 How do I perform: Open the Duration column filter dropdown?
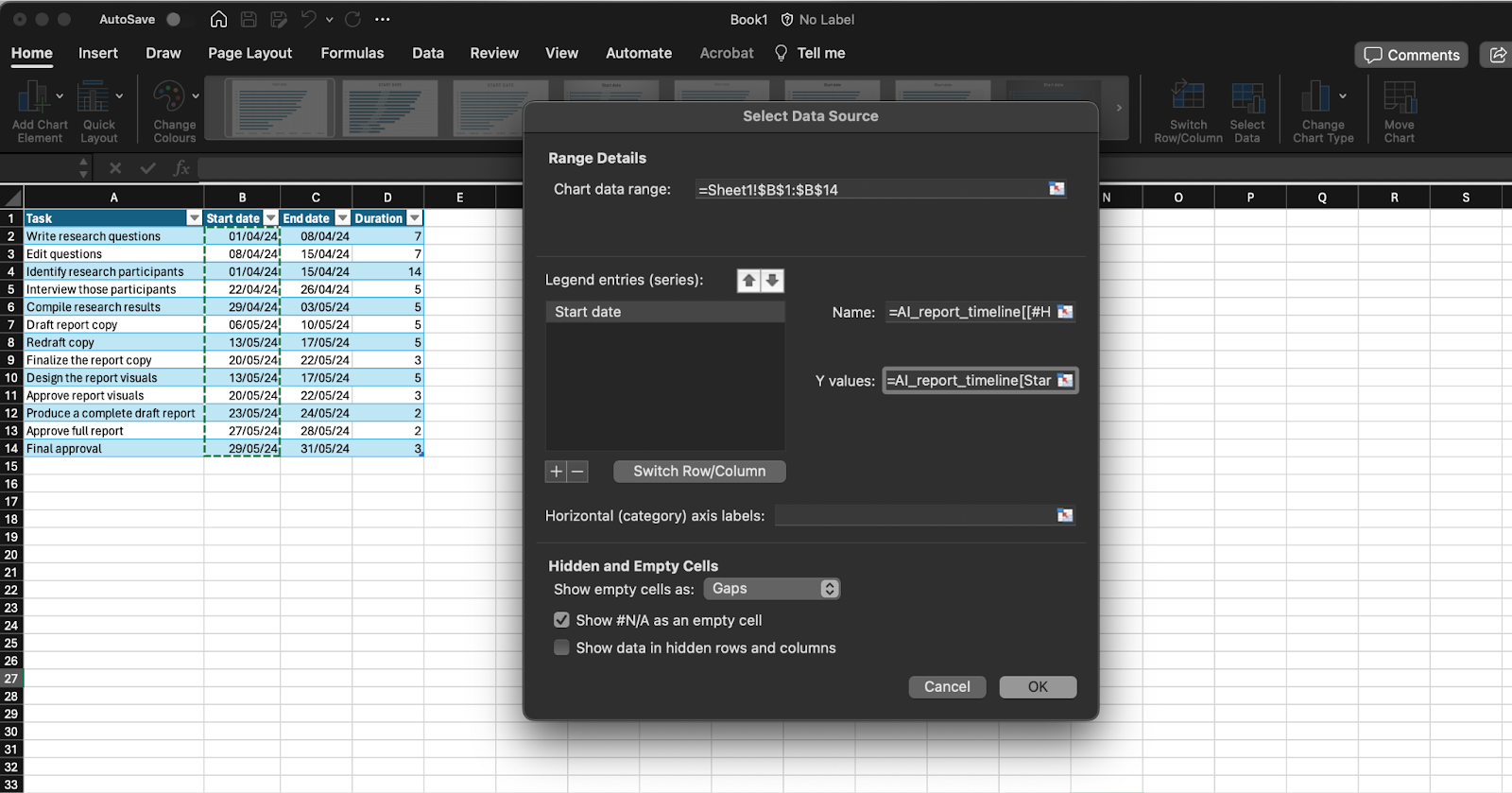tap(414, 218)
